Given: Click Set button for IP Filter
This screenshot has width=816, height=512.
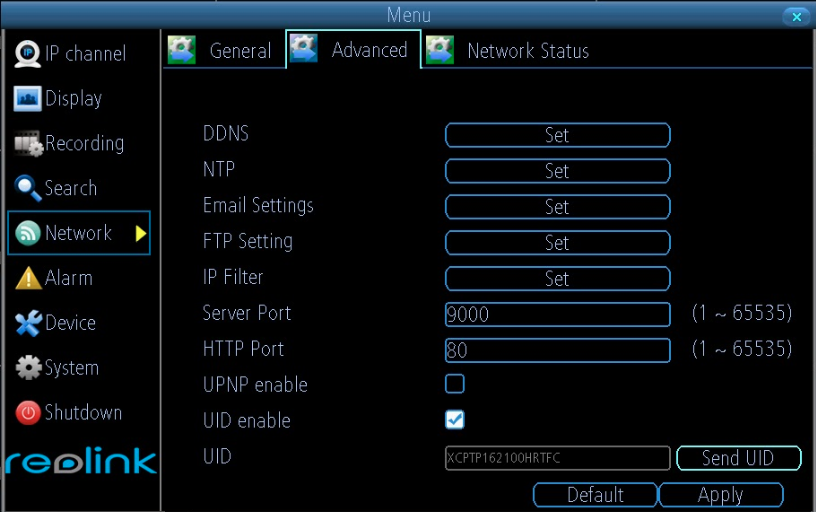Looking at the screenshot, I should [x=557, y=279].
